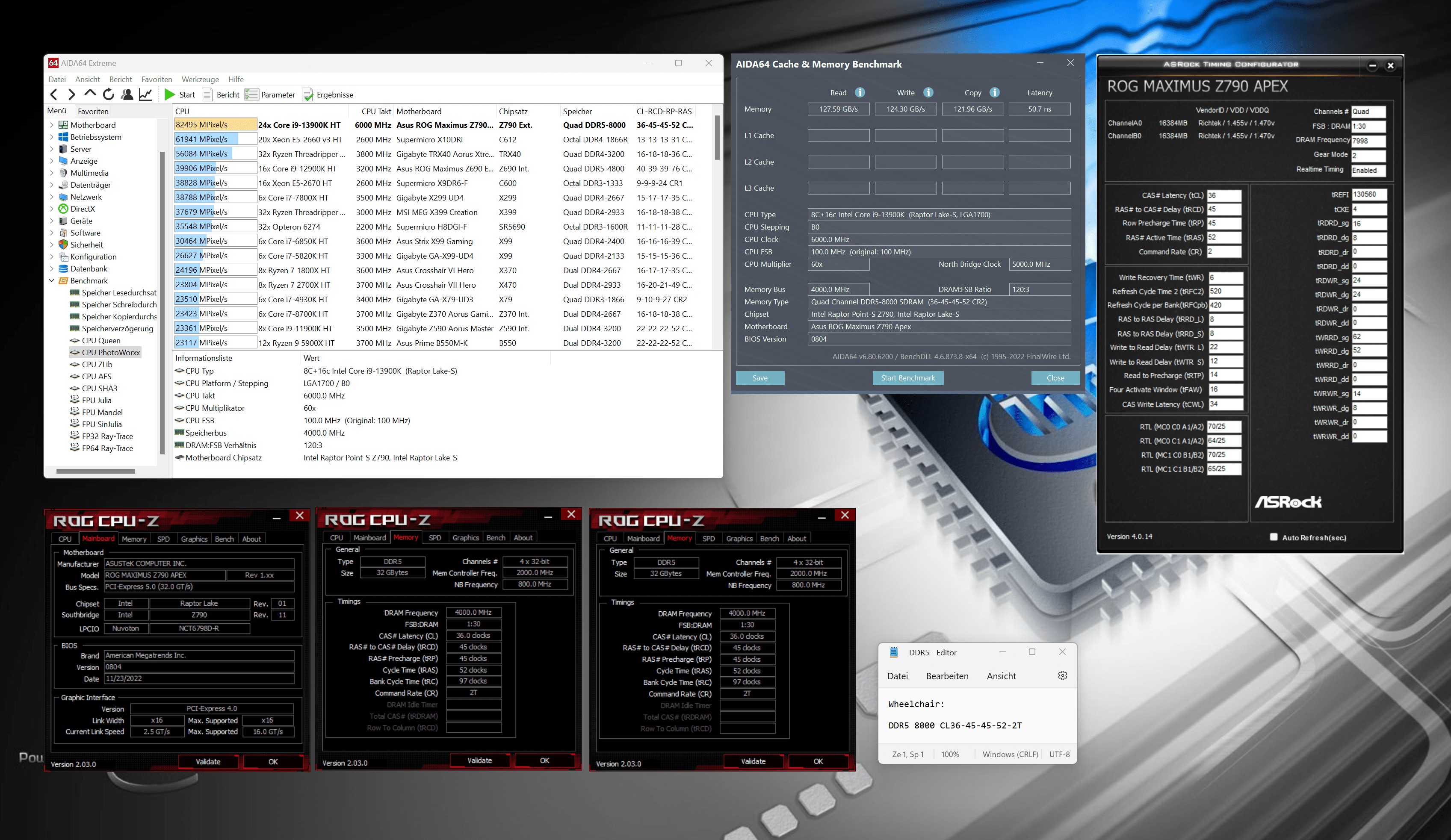The image size is (1451, 840).
Task: Open the DDR5 Editor settings gear
Action: point(1062,675)
